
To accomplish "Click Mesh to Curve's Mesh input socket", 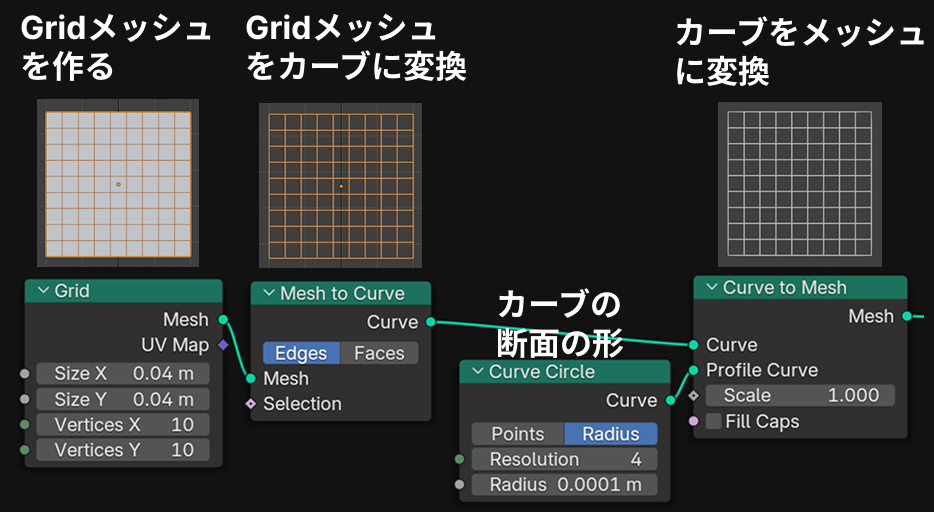I will pyautogui.click(x=251, y=379).
